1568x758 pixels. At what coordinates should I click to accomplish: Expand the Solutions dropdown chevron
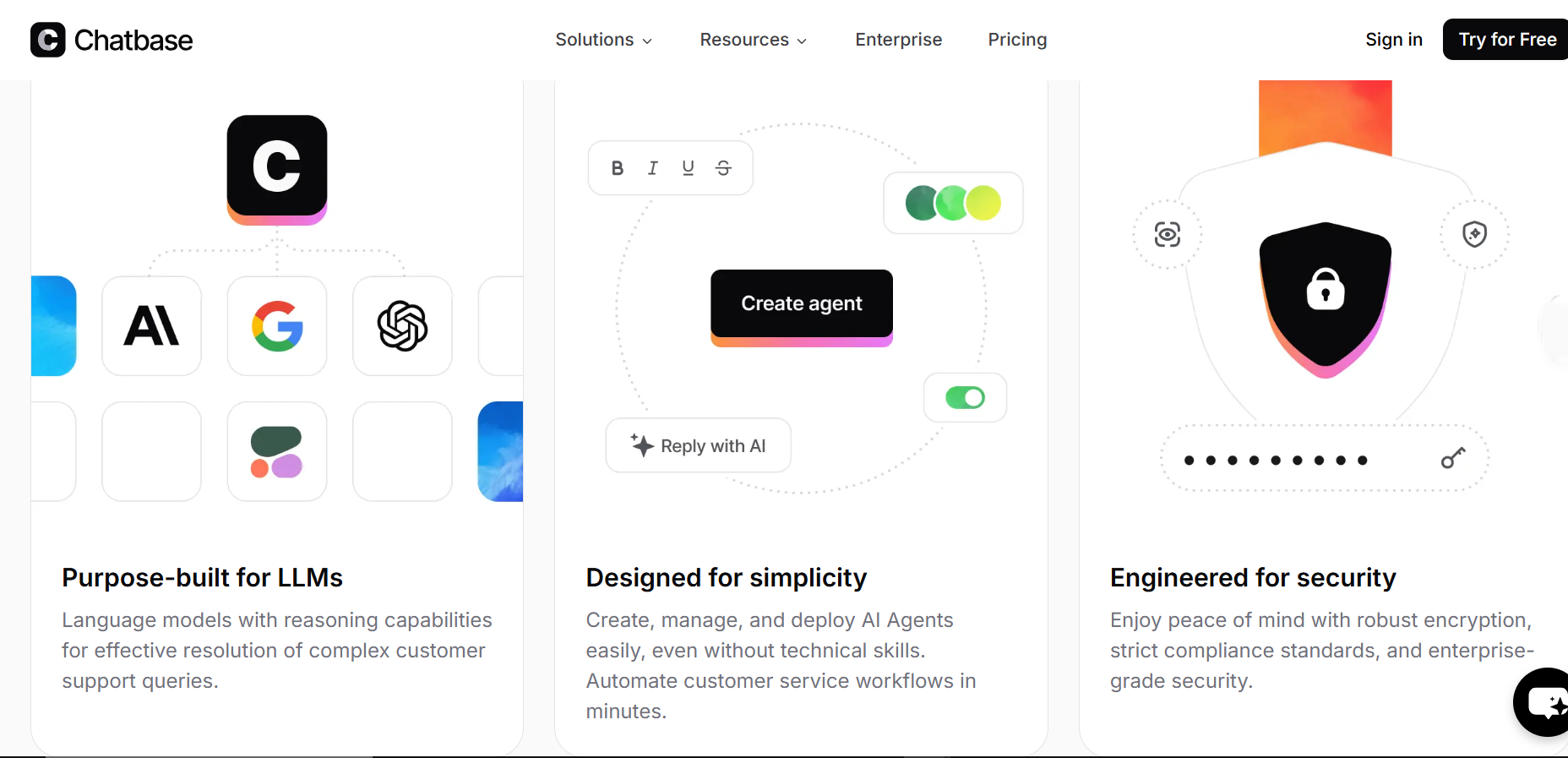pyautogui.click(x=647, y=41)
